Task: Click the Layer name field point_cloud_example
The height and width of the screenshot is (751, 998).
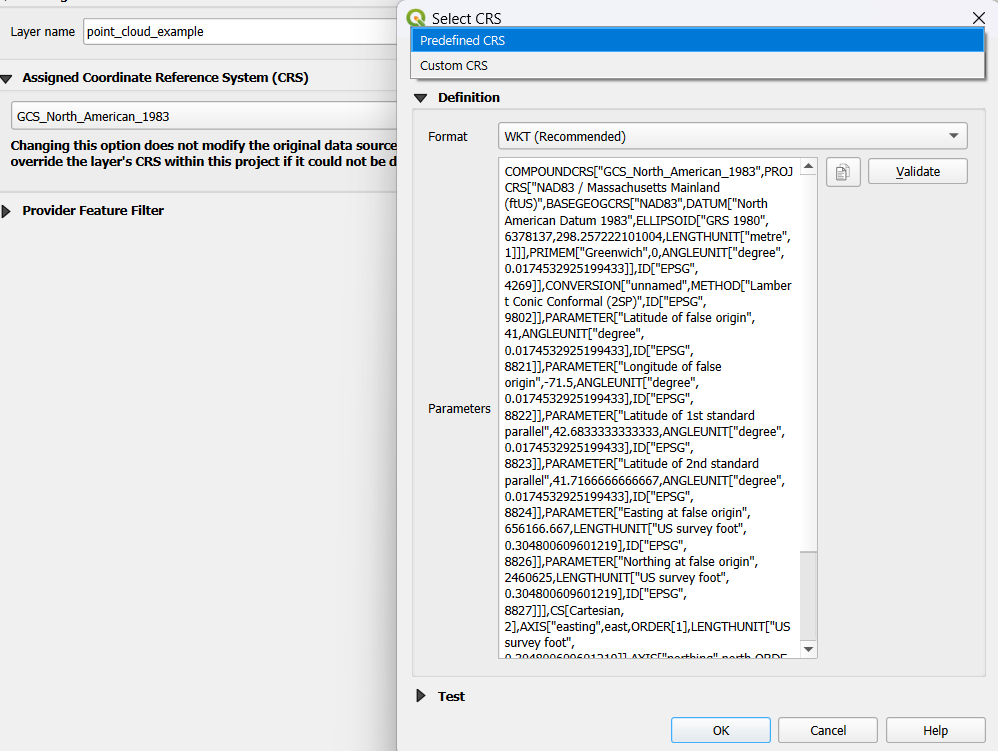Action: coord(241,31)
